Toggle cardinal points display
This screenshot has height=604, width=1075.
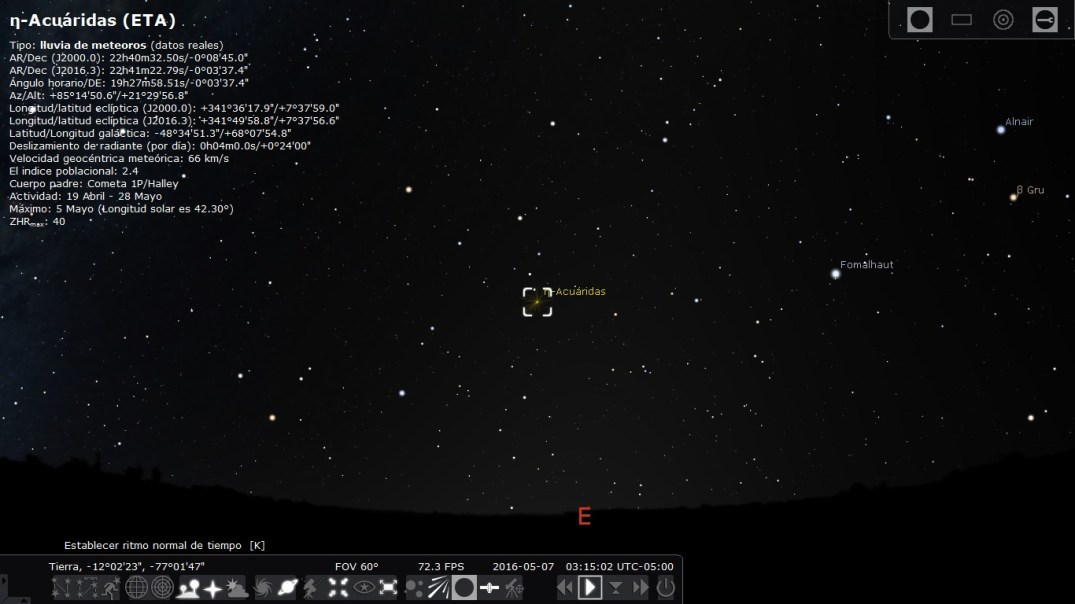click(212, 588)
